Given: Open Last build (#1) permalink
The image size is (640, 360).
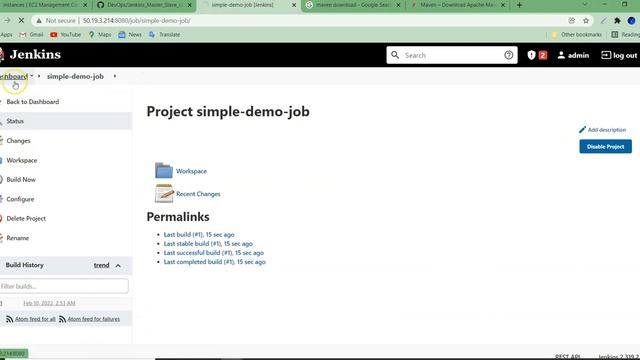Looking at the screenshot, I should [x=199, y=235].
